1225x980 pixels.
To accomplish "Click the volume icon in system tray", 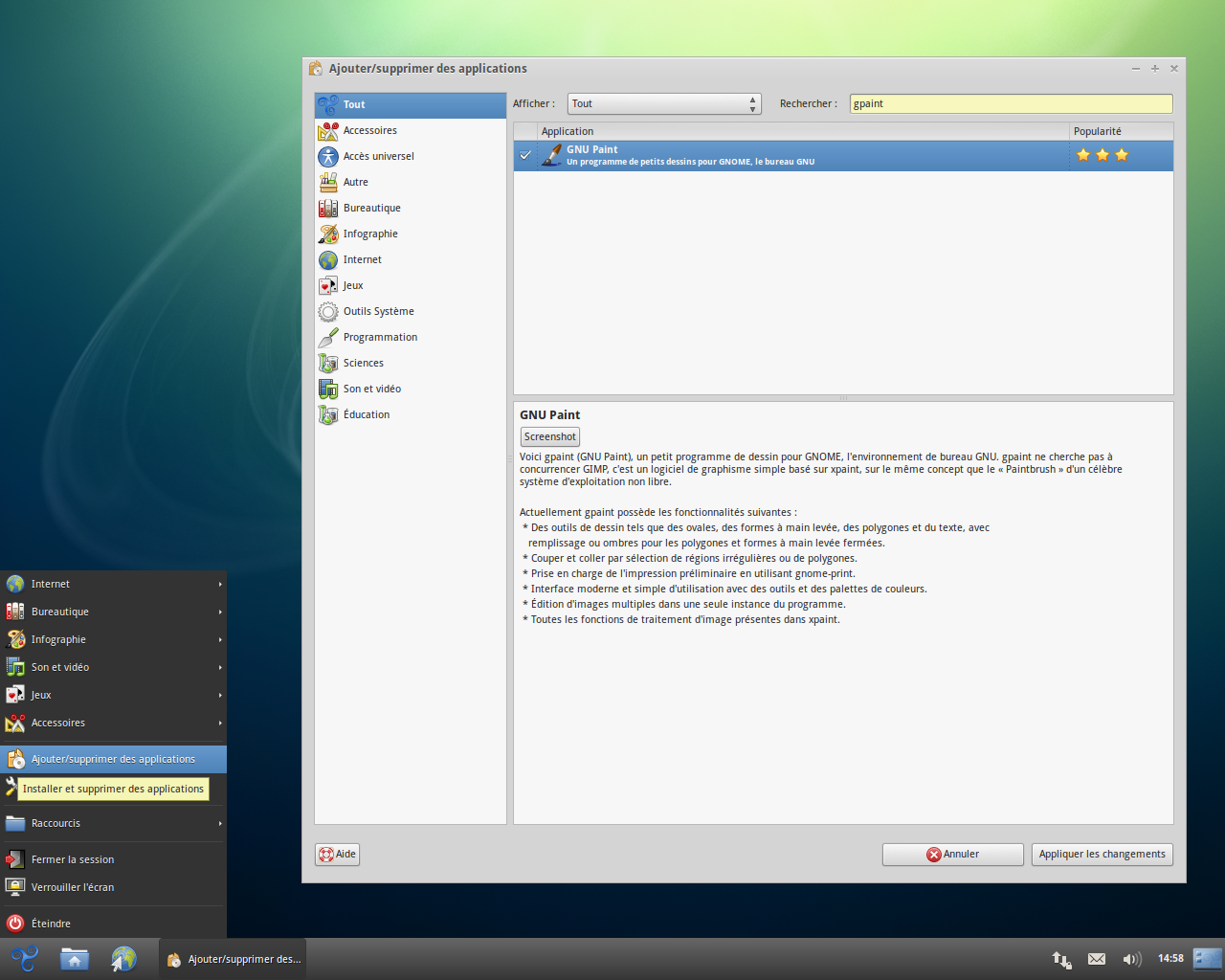I will coord(1131,959).
